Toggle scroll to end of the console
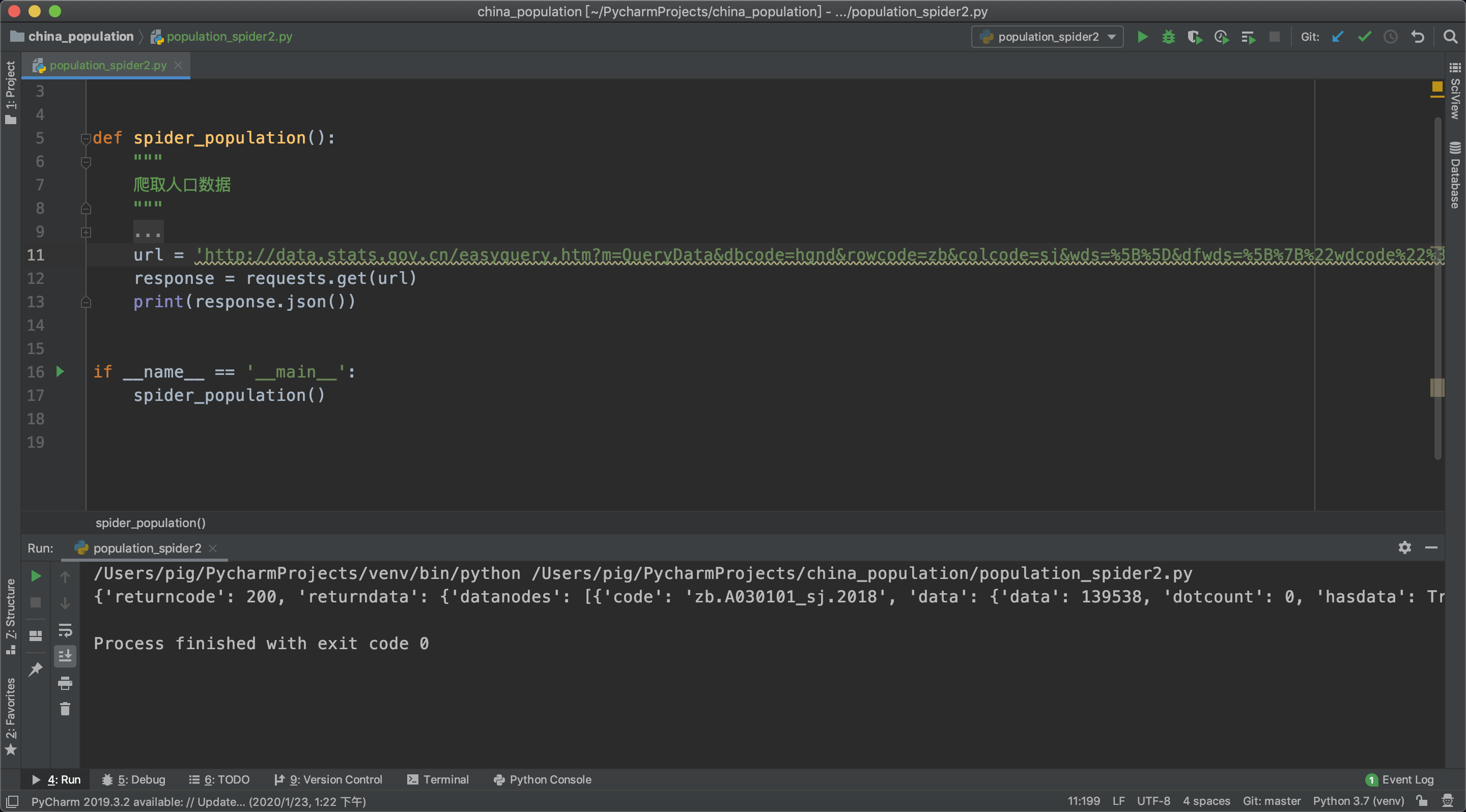1466x812 pixels. [x=65, y=656]
